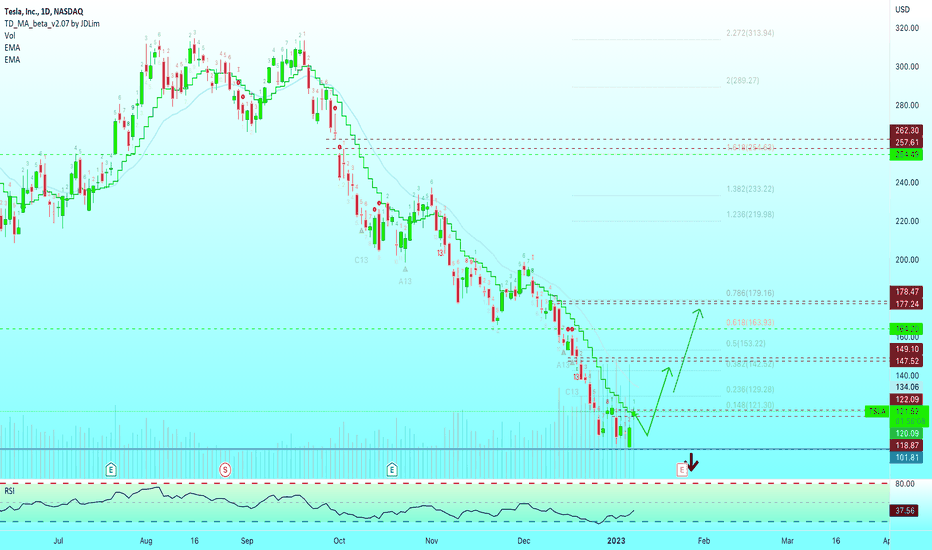Select Fibonacci level 2(289.27)
This screenshot has height=550, width=932.
[742, 80]
